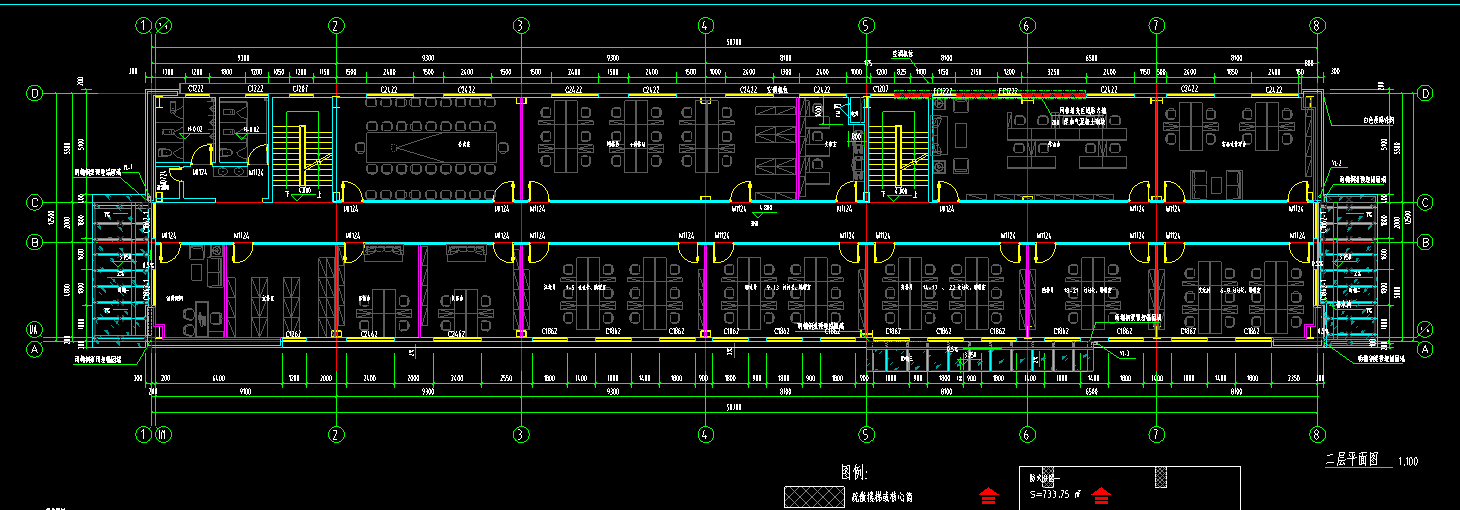Select the left-side axis bubble D
The width and height of the screenshot is (1460, 510).
pos(35,94)
